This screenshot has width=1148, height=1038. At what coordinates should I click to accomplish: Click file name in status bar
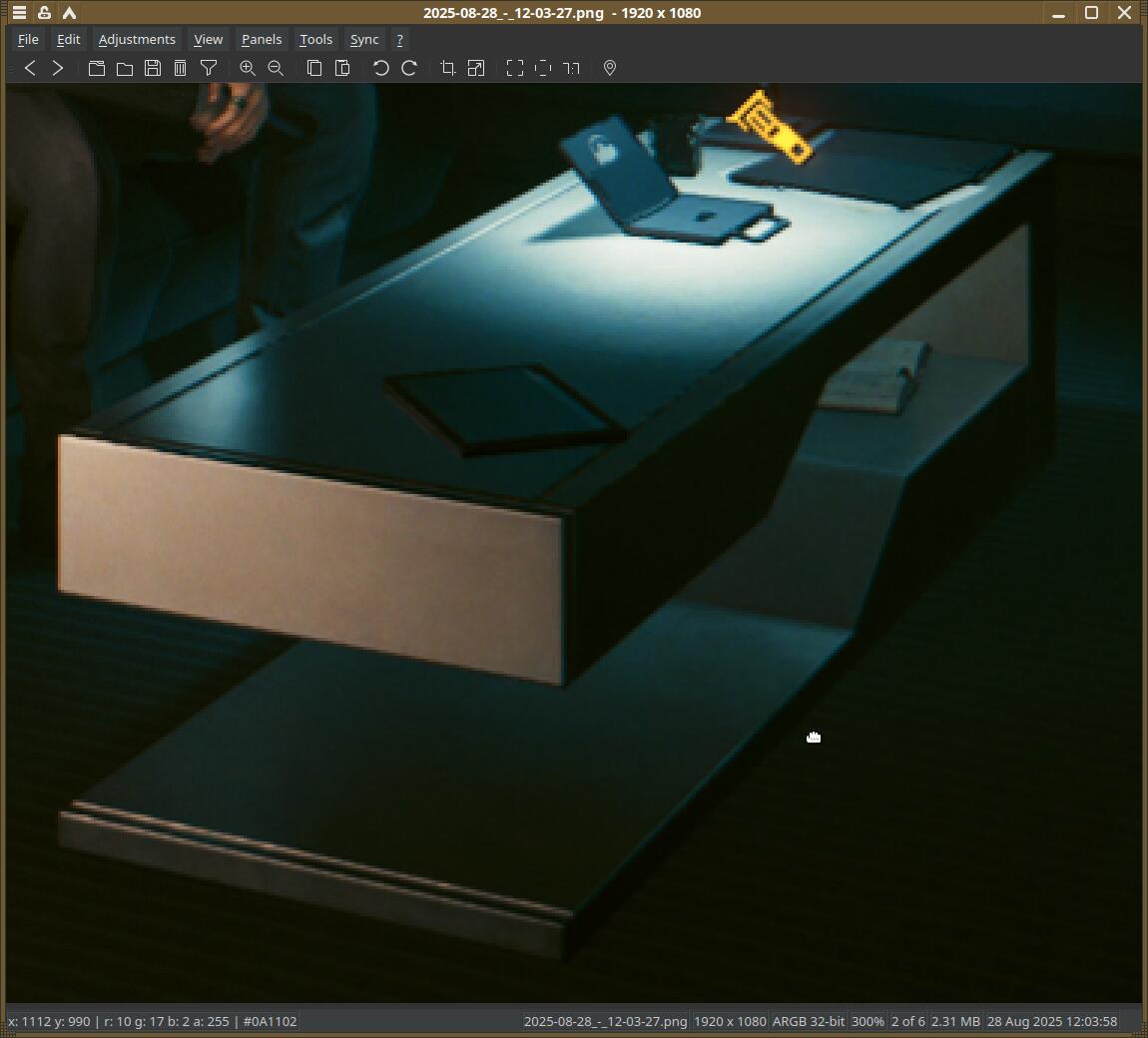(x=606, y=1021)
